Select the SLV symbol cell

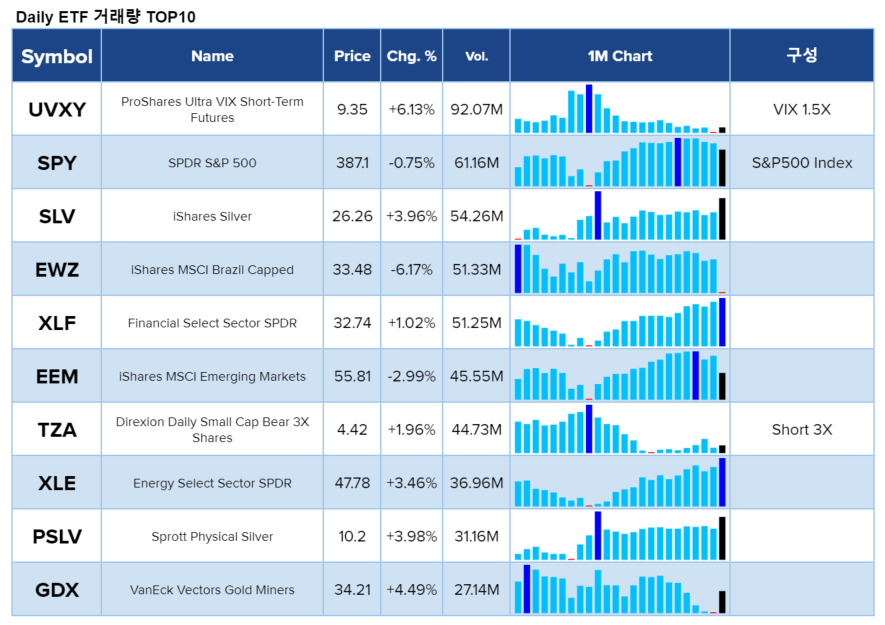point(56,216)
